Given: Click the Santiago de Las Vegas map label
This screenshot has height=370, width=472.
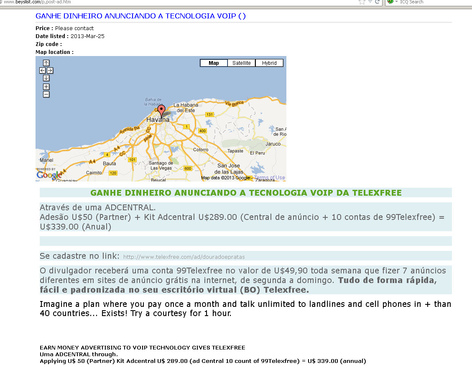Looking at the screenshot, I should (x=161, y=165).
